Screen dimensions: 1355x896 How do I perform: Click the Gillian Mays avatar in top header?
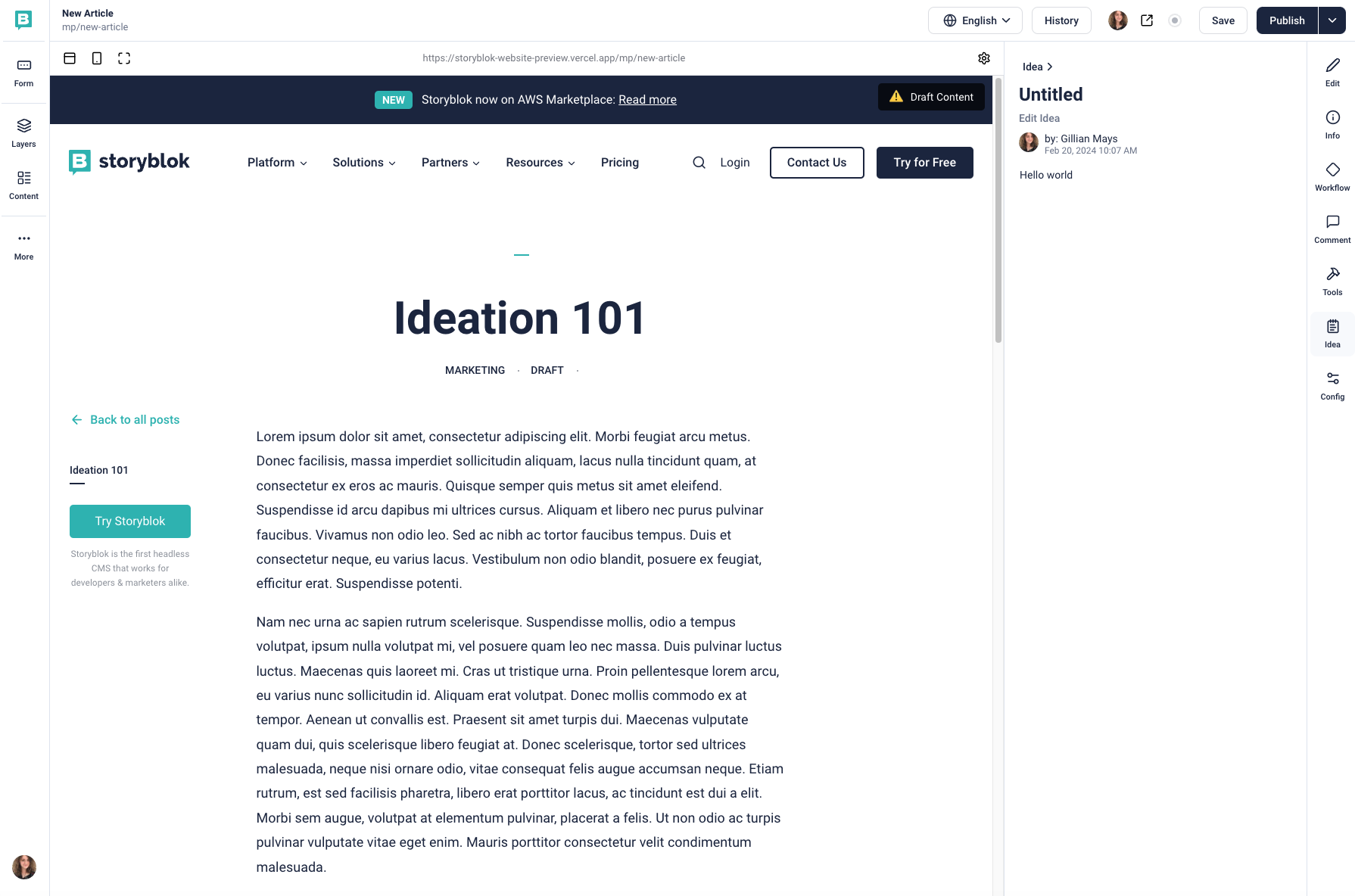[x=1118, y=20]
